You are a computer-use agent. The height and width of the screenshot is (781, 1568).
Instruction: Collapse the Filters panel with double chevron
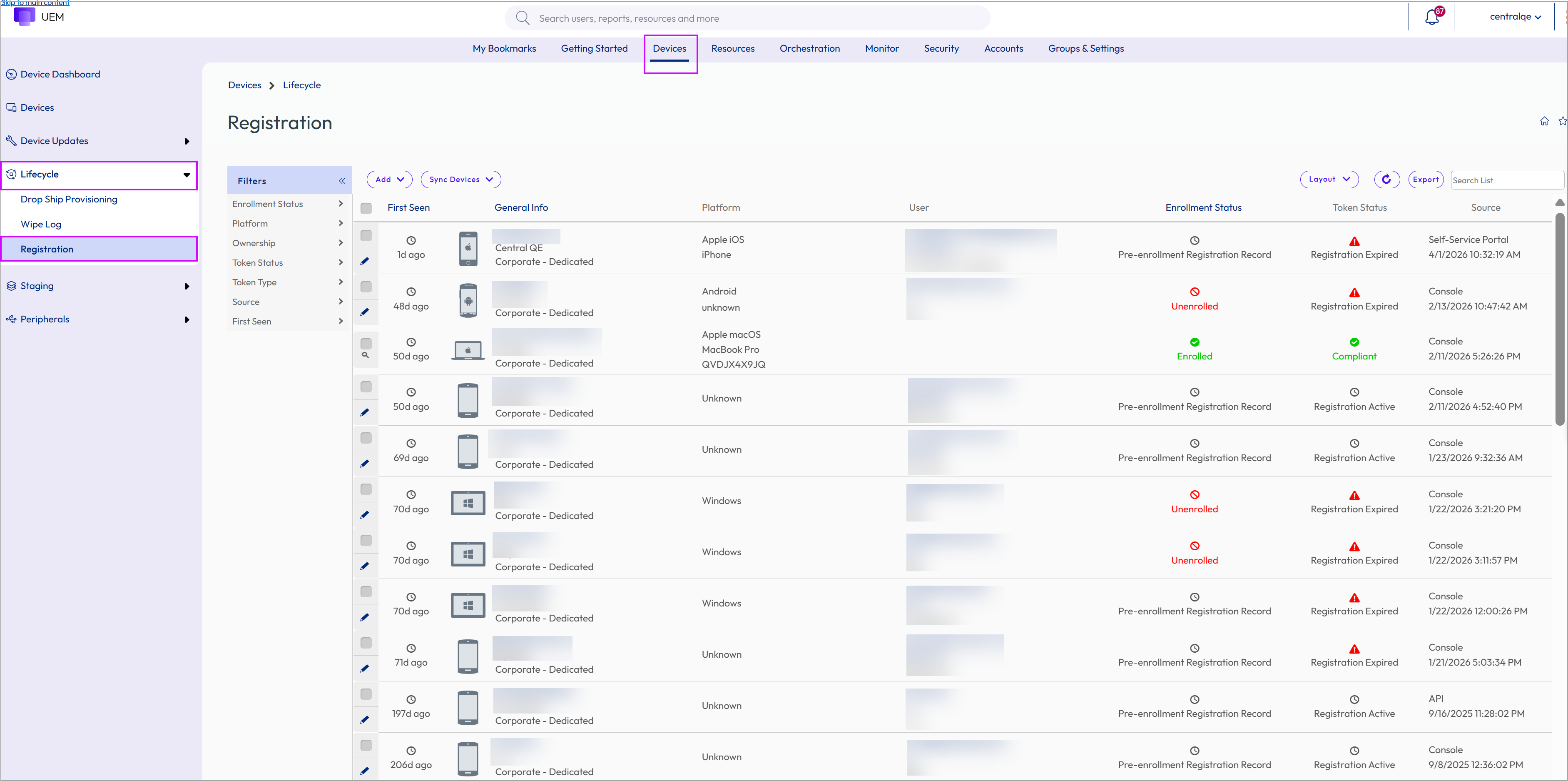[342, 181]
